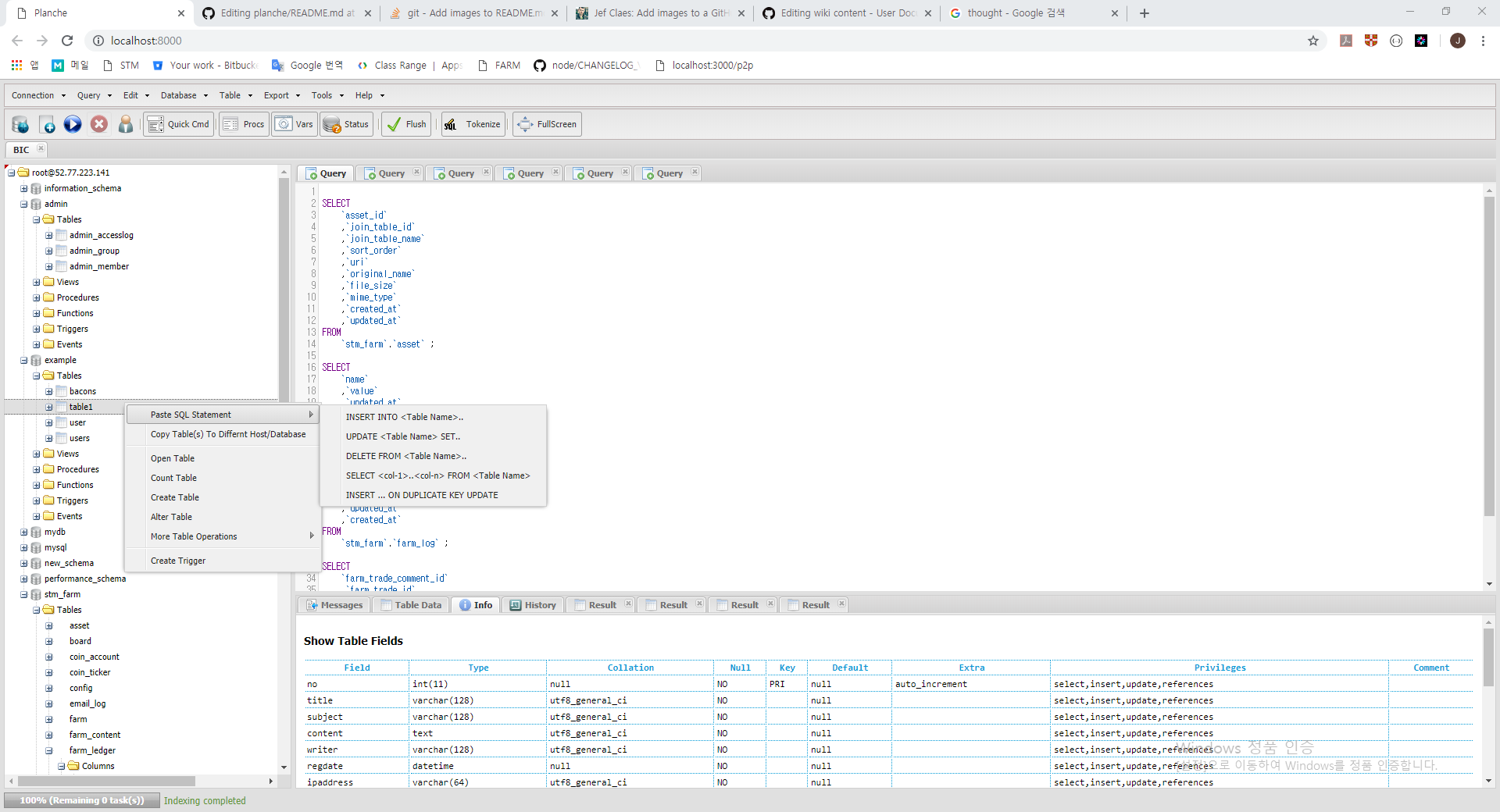1500x812 pixels.
Task: Open Procs toolbar button
Action: [244, 124]
